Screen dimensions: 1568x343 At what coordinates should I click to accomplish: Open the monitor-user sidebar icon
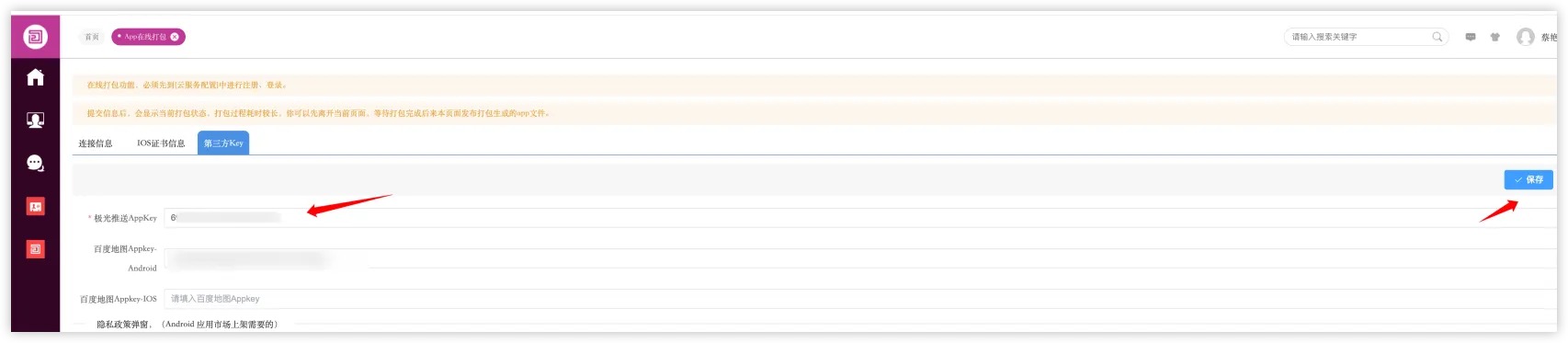[x=35, y=120]
